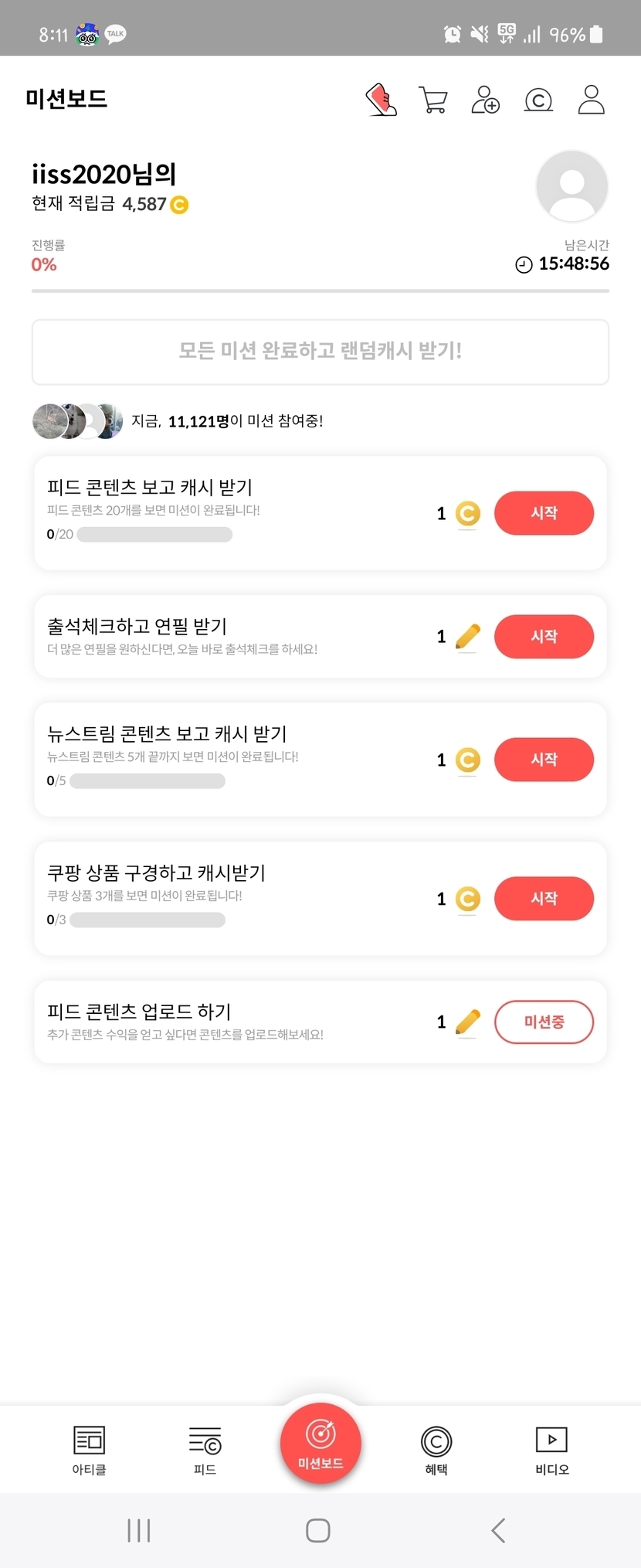Tap the red sneaker icon in header
Viewport: 641px width, 1568px height.
click(x=381, y=100)
